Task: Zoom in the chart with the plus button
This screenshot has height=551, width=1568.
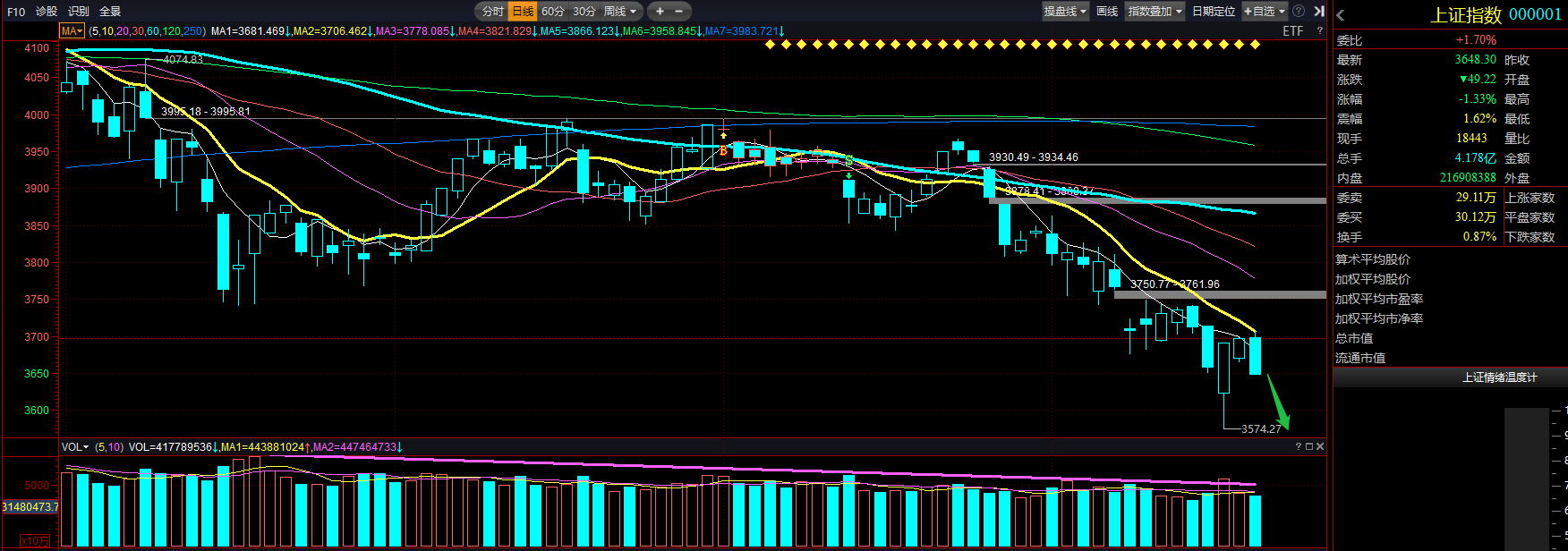Action: tap(660, 12)
